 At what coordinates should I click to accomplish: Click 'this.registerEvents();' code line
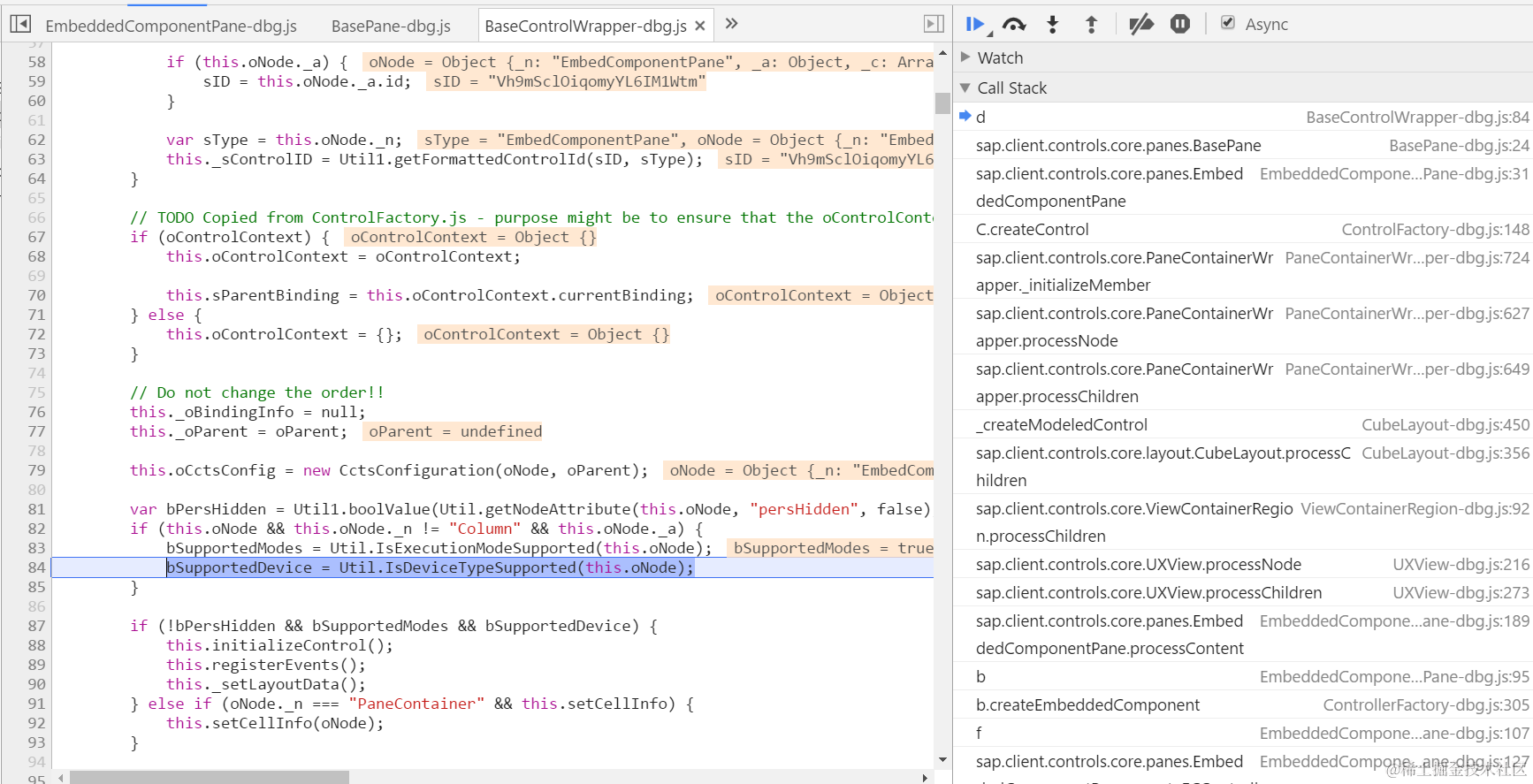(x=265, y=665)
